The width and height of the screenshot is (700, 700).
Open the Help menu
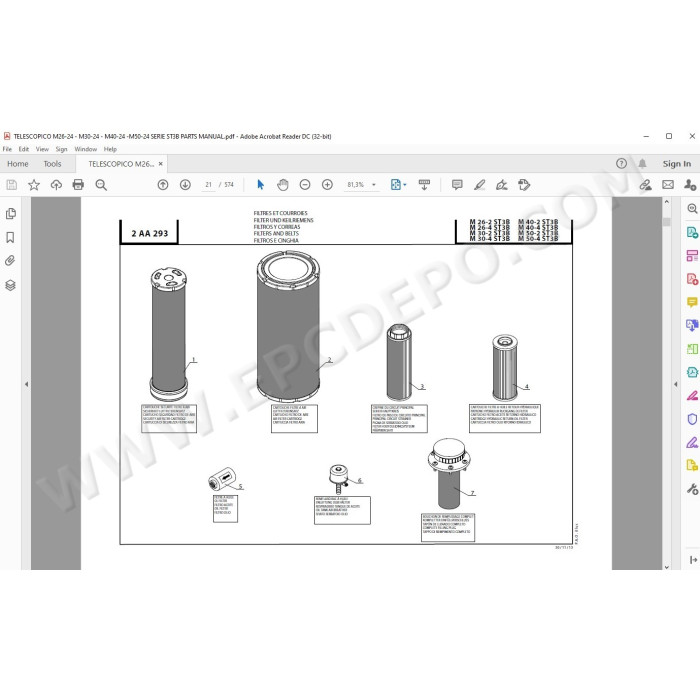110,149
